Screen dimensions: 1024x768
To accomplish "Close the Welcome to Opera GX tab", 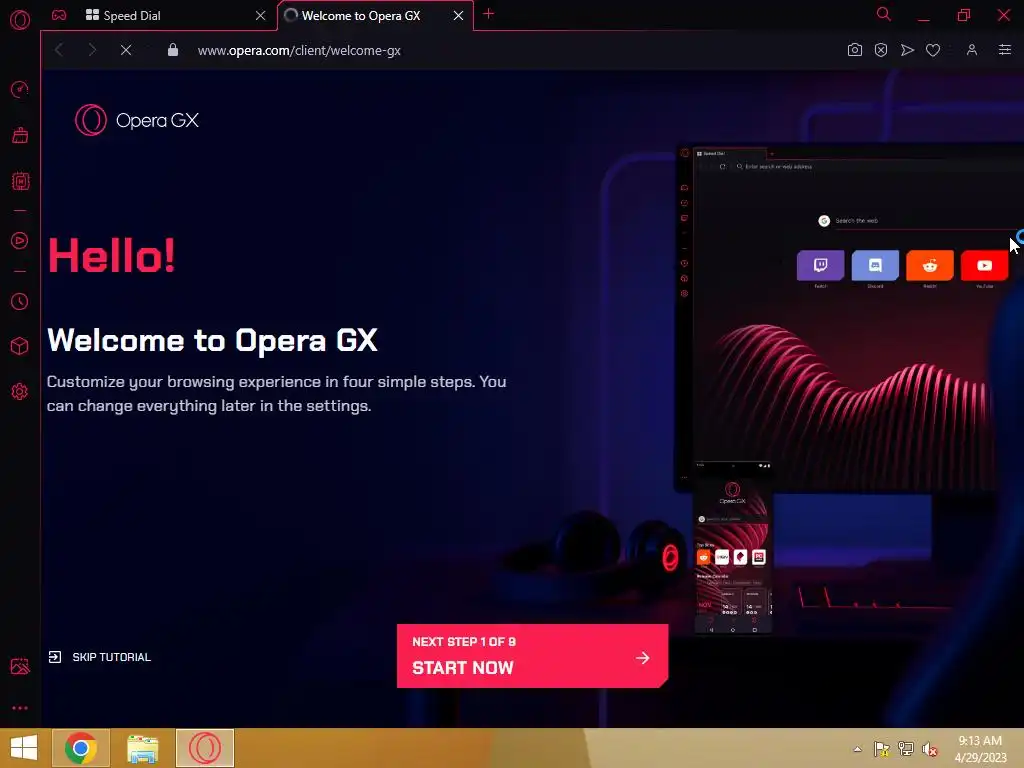I will [x=458, y=16].
